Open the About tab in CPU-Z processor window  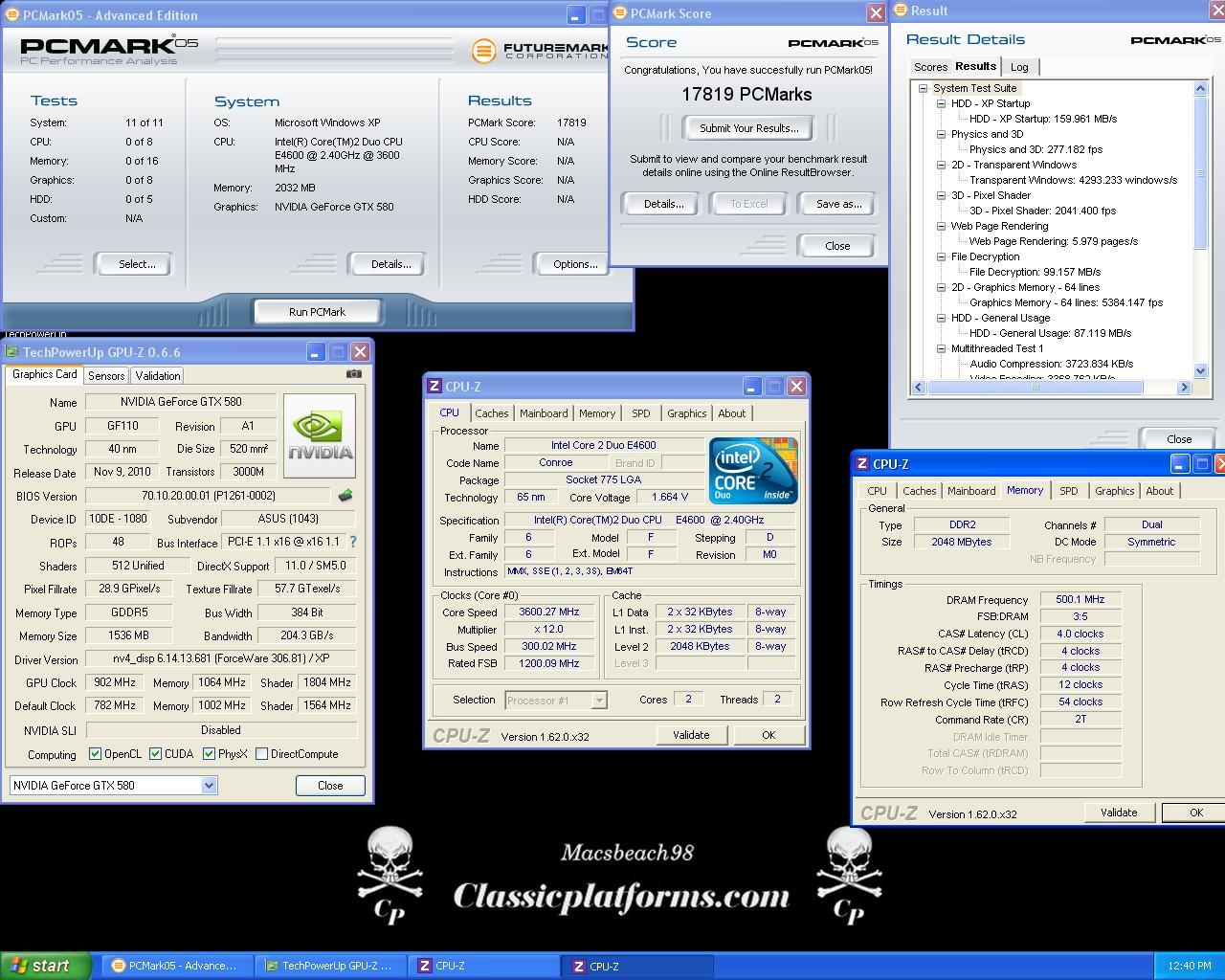coord(732,413)
